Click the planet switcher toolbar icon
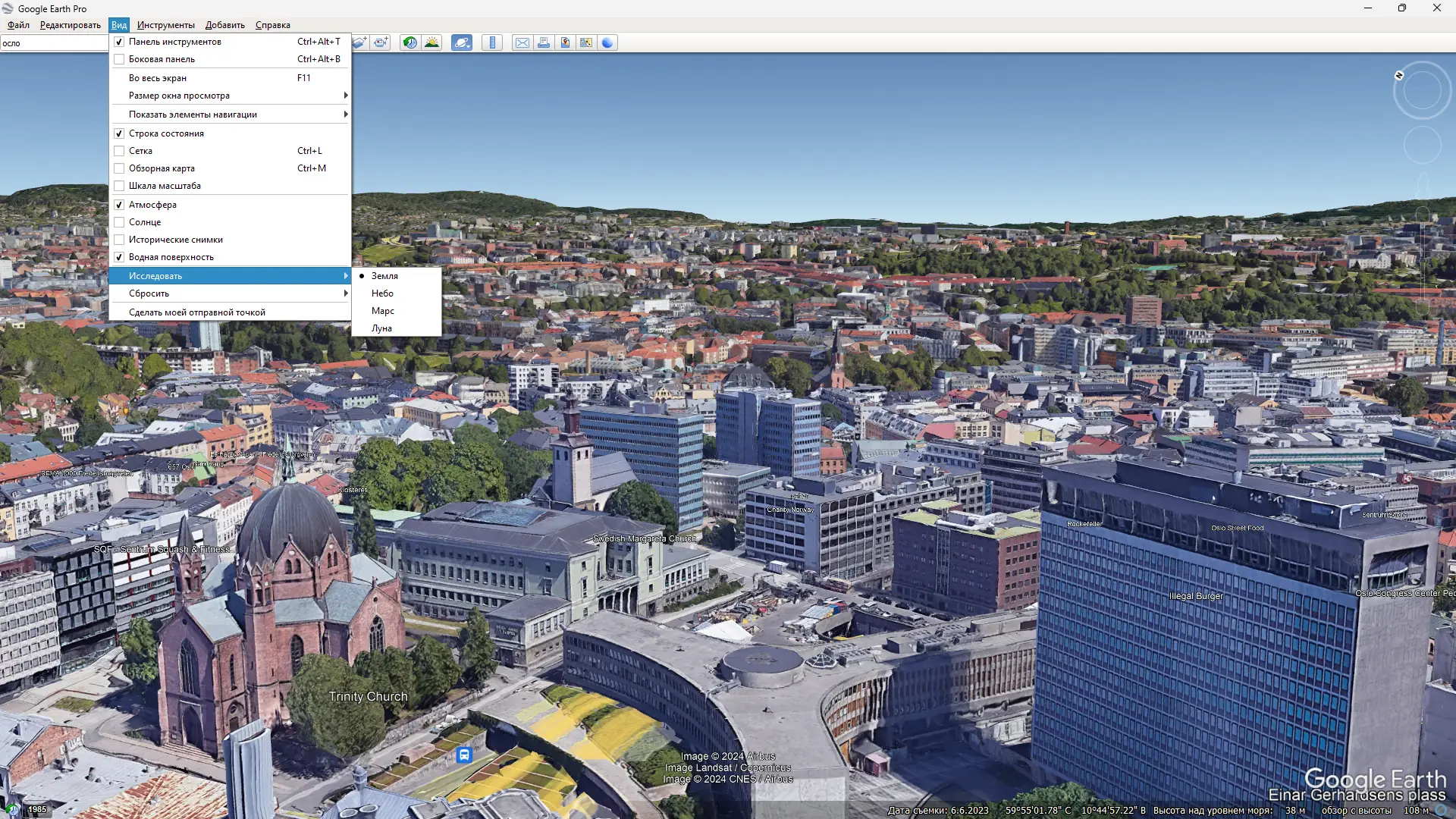1456x819 pixels. point(461,42)
